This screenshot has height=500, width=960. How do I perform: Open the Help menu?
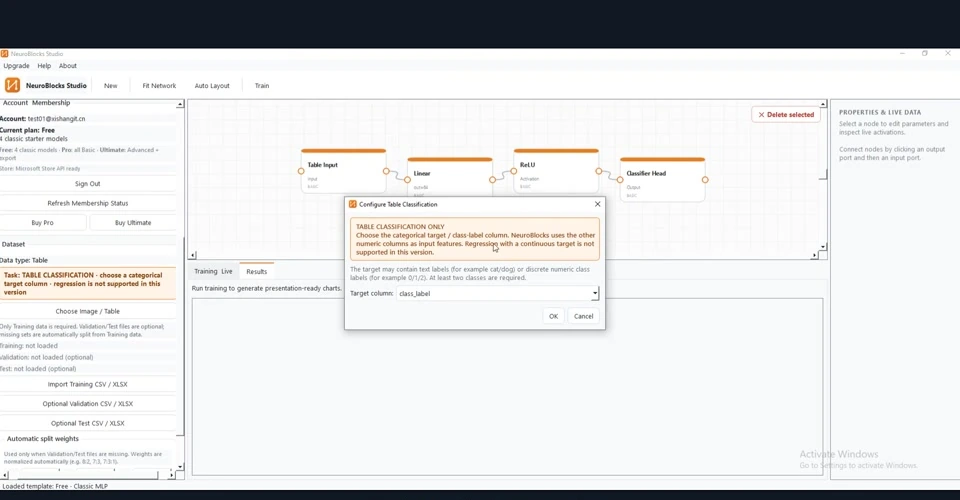click(44, 66)
